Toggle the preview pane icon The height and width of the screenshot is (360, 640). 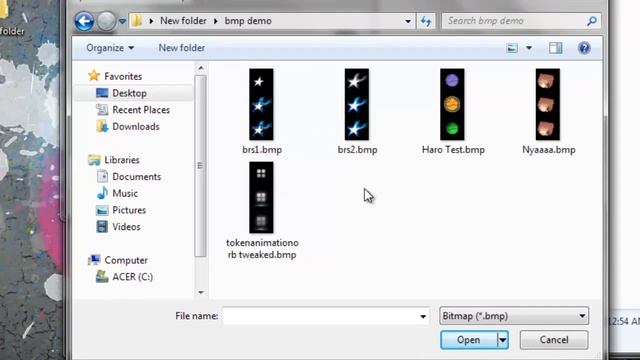click(x=556, y=48)
